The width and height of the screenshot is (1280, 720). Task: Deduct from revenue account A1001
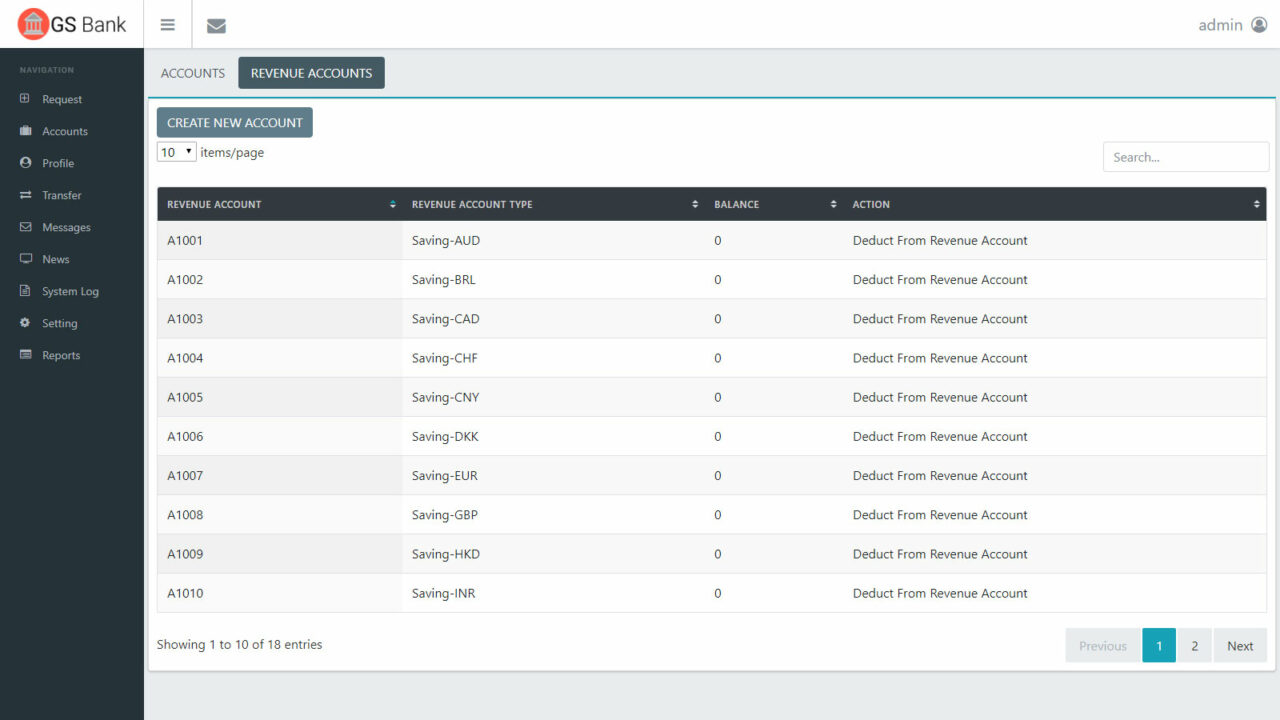[x=939, y=240]
